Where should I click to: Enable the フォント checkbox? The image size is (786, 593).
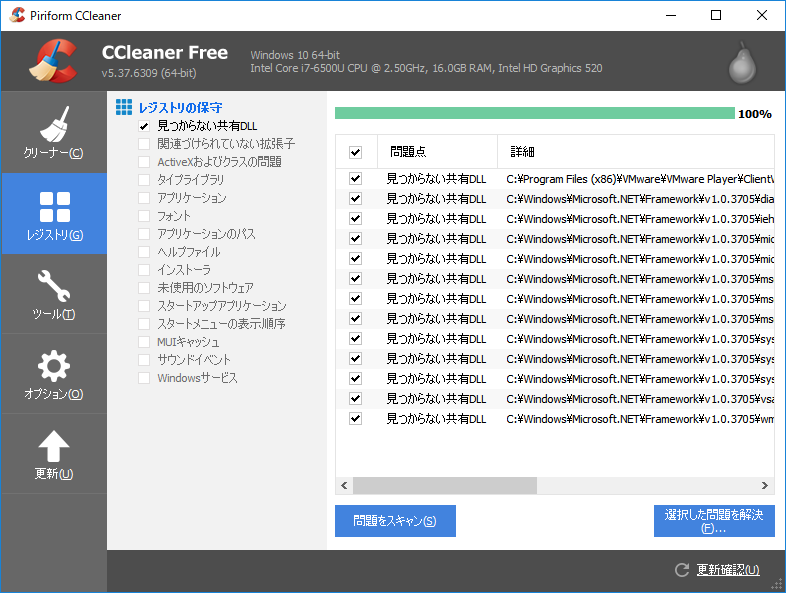(x=144, y=216)
